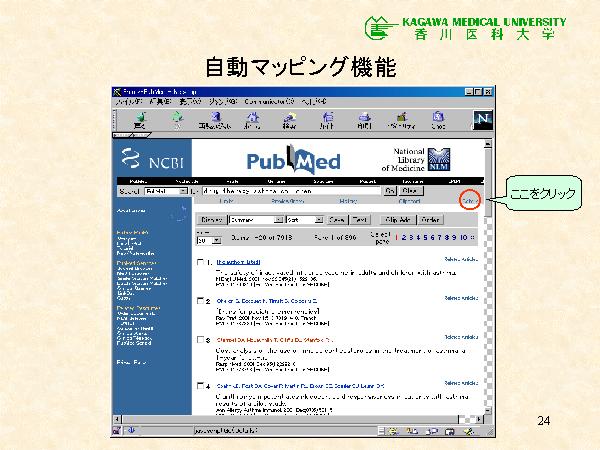Click the circled Details link
Screen dimensions: 600x450
click(470, 201)
